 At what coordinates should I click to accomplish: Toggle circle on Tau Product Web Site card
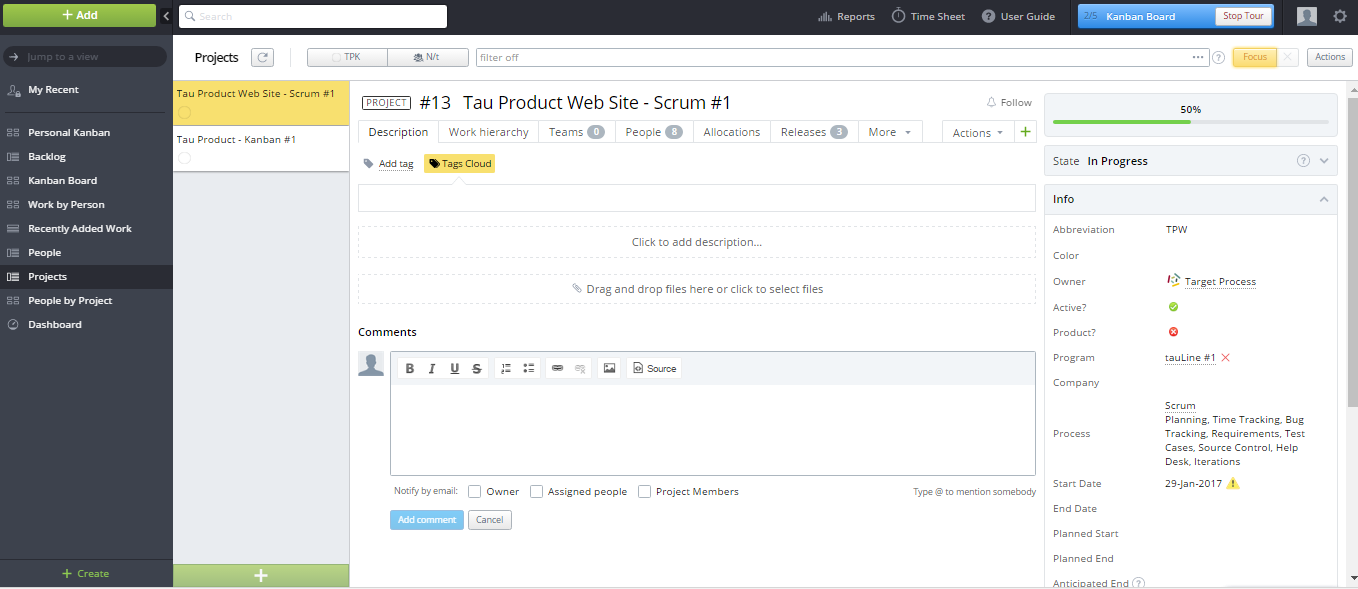[184, 112]
